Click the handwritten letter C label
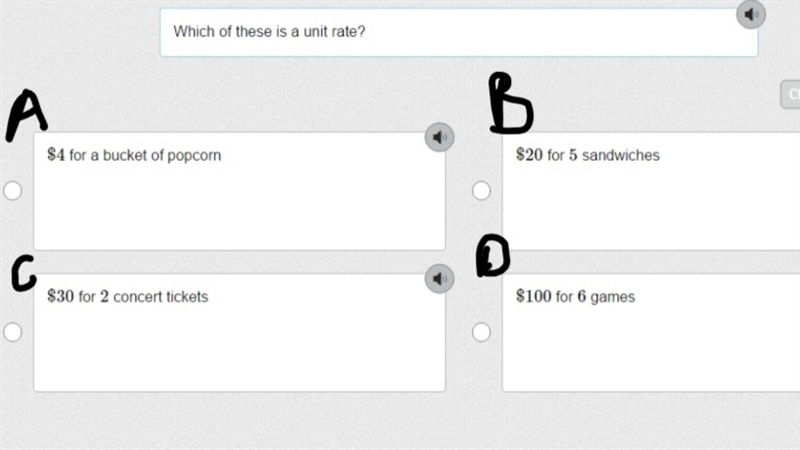Image resolution: width=800 pixels, height=450 pixels. click(24, 273)
